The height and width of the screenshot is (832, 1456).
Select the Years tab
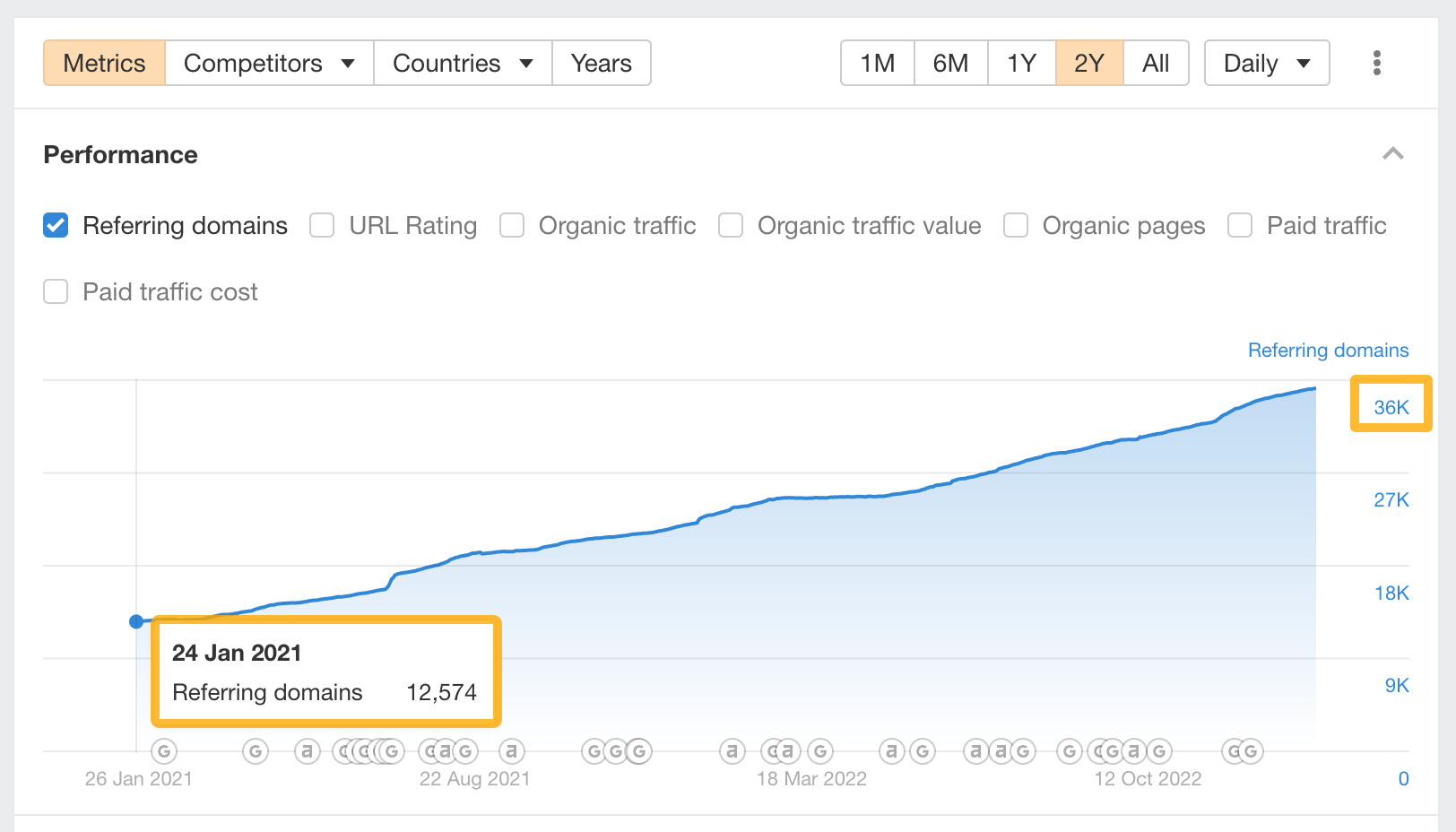602,63
